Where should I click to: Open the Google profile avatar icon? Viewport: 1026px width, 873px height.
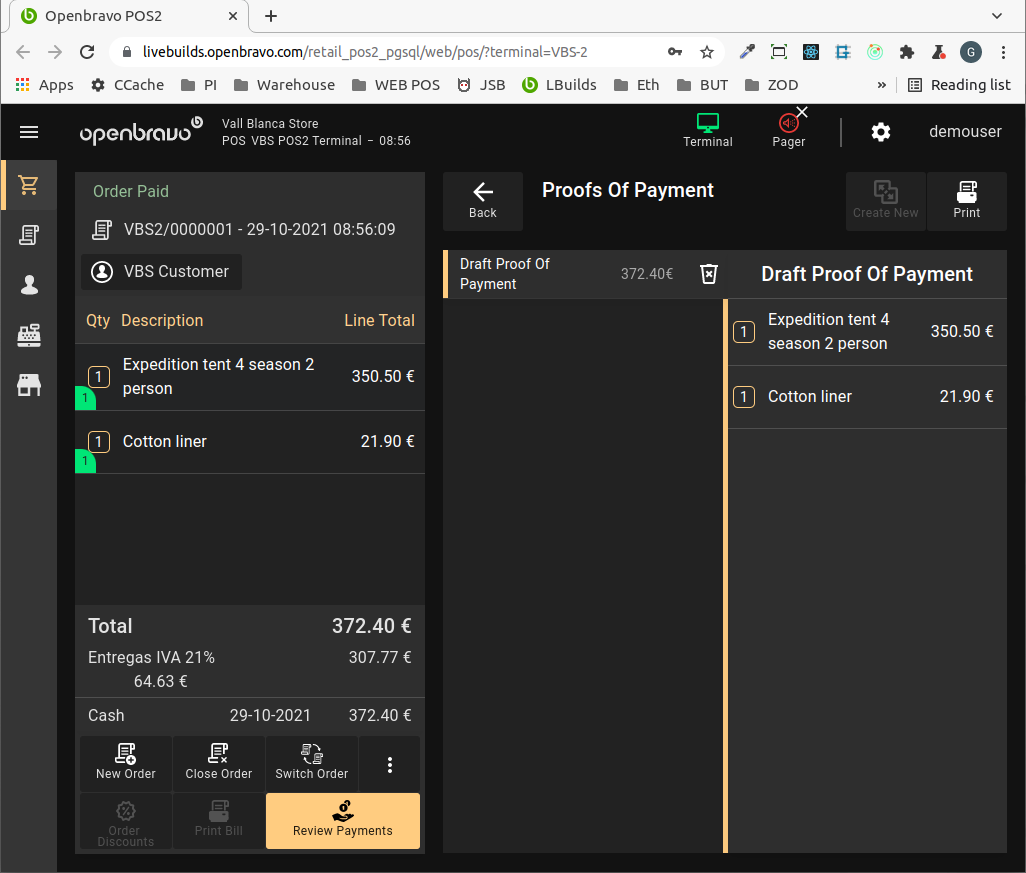(970, 52)
